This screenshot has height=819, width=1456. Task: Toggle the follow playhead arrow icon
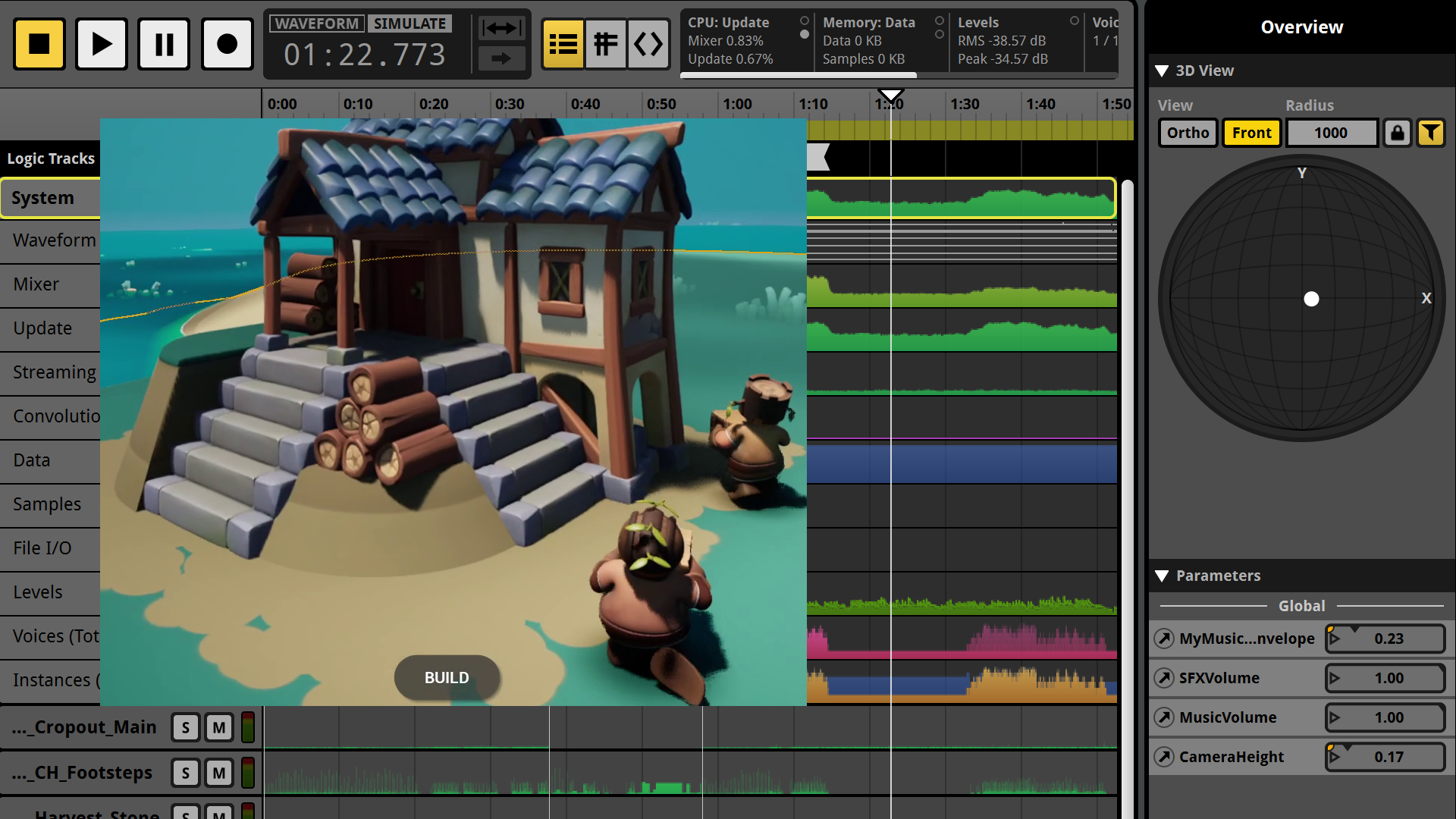click(x=501, y=58)
